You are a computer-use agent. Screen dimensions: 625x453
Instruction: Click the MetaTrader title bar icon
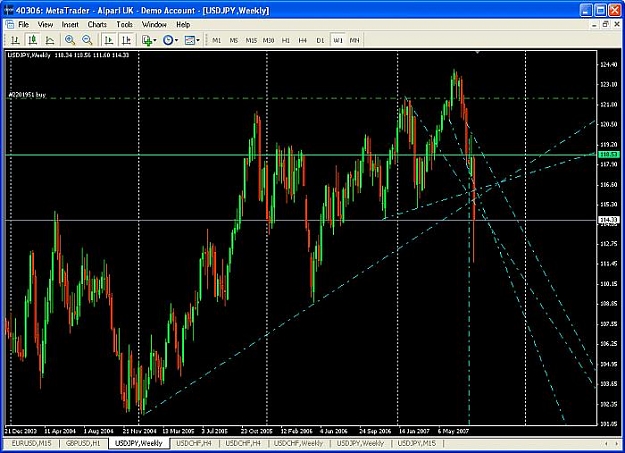coord(8,10)
